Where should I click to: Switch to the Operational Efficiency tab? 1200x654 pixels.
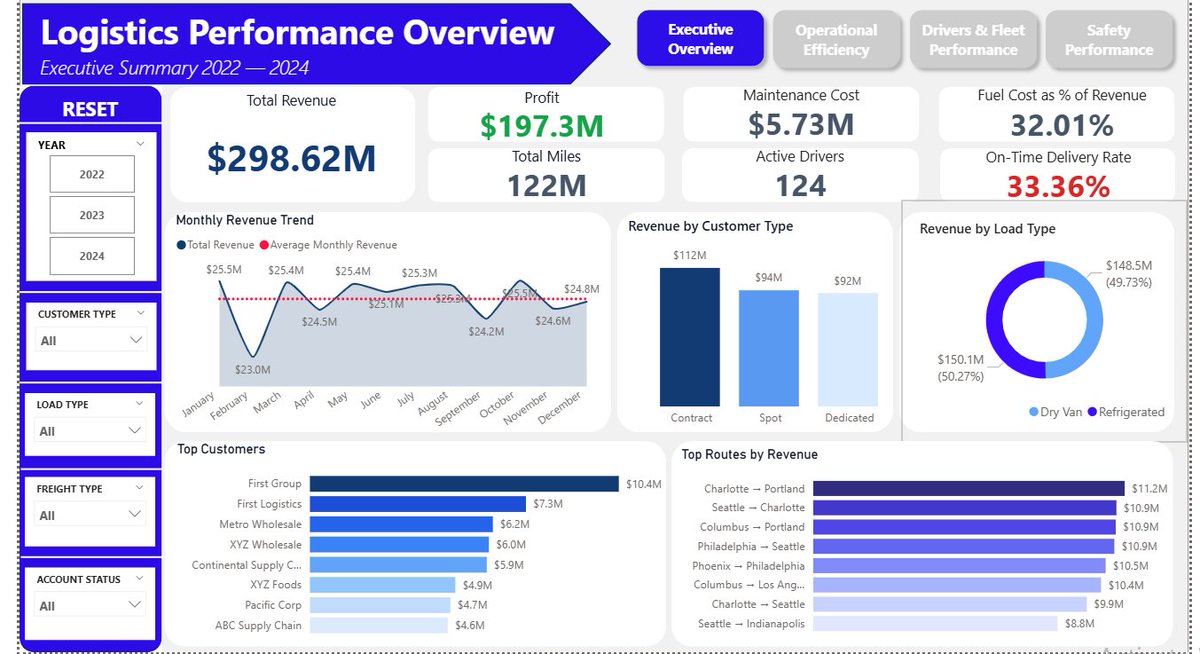point(836,40)
